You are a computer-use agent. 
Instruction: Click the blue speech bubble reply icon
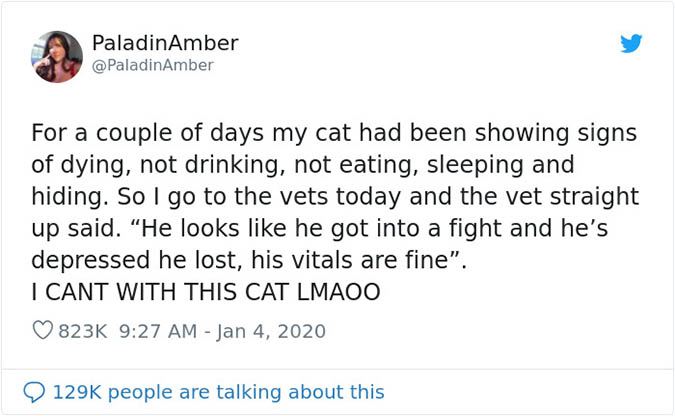point(34,392)
